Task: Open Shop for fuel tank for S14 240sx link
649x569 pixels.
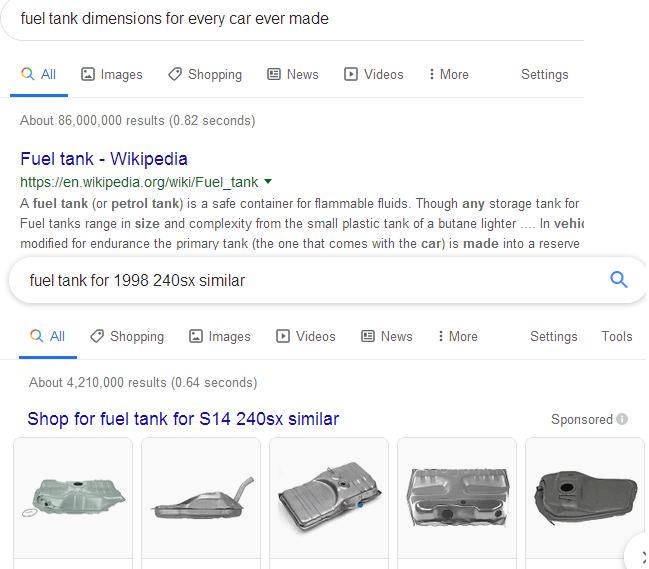Action: (183, 419)
